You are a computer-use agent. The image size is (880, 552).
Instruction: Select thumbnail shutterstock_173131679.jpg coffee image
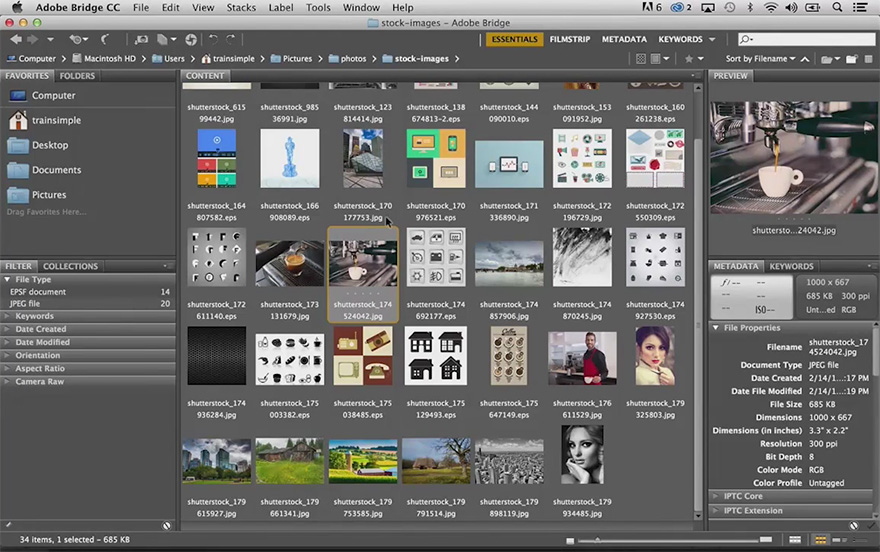(290, 263)
